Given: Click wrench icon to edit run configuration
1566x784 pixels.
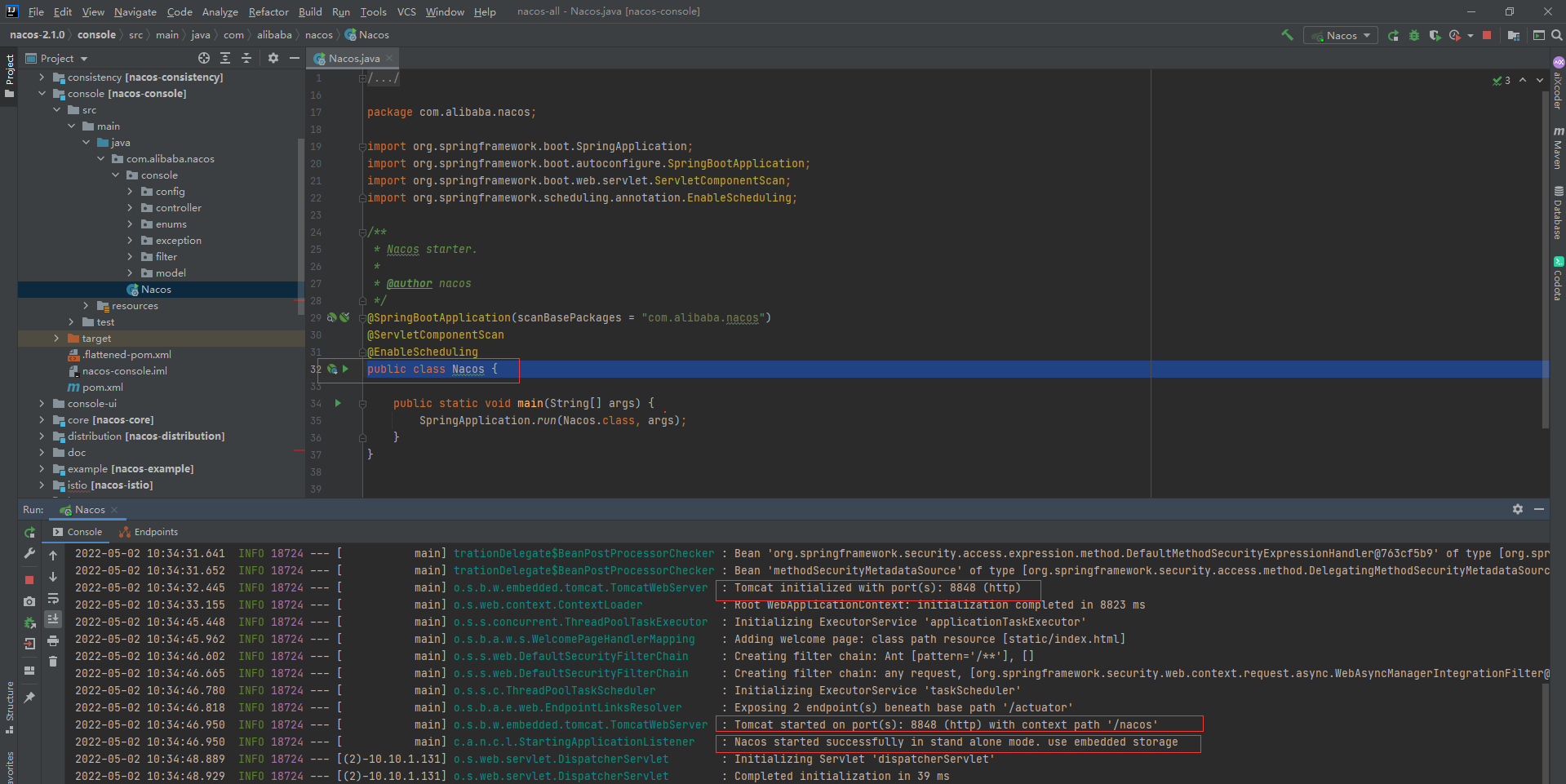Looking at the screenshot, I should pos(29,553).
